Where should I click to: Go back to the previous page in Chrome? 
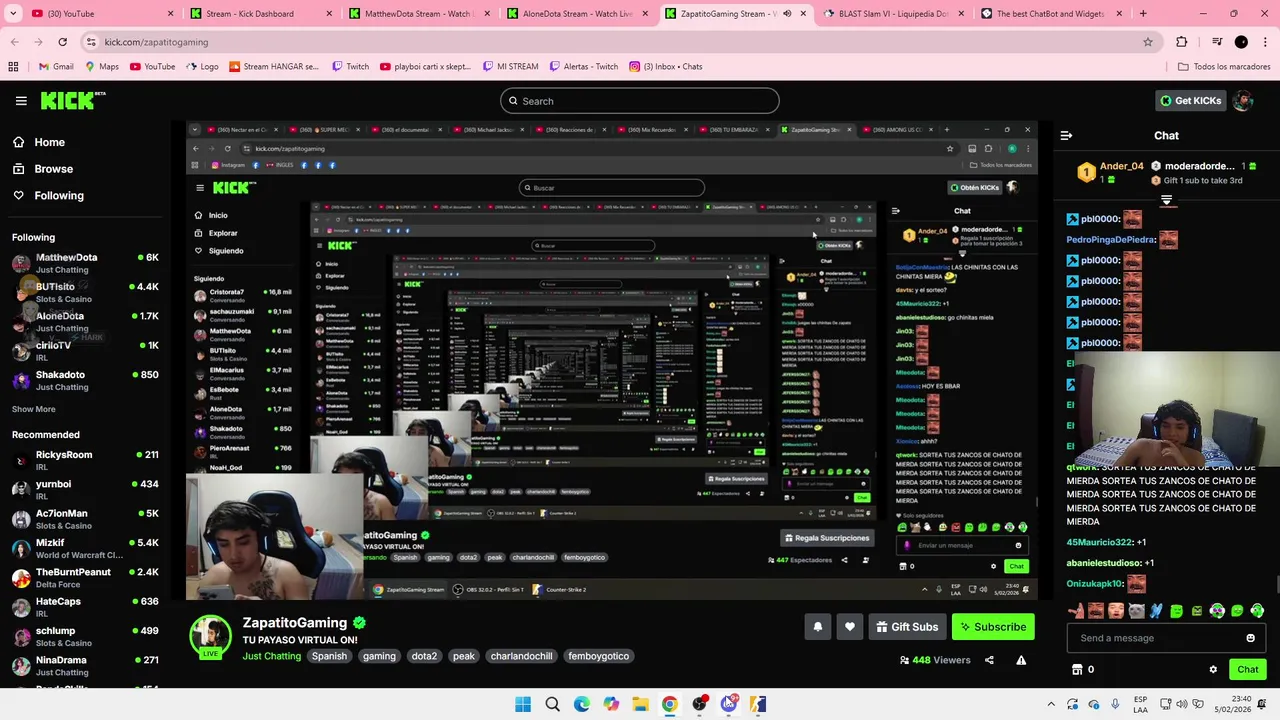(14, 42)
